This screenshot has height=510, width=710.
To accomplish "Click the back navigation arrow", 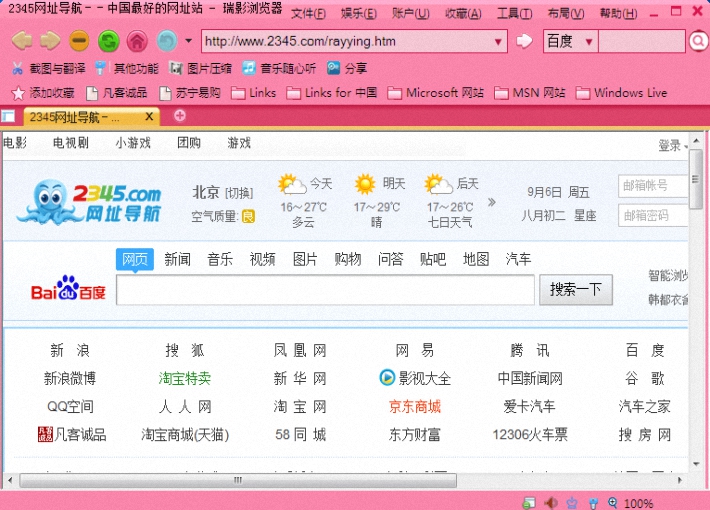I will point(22,41).
